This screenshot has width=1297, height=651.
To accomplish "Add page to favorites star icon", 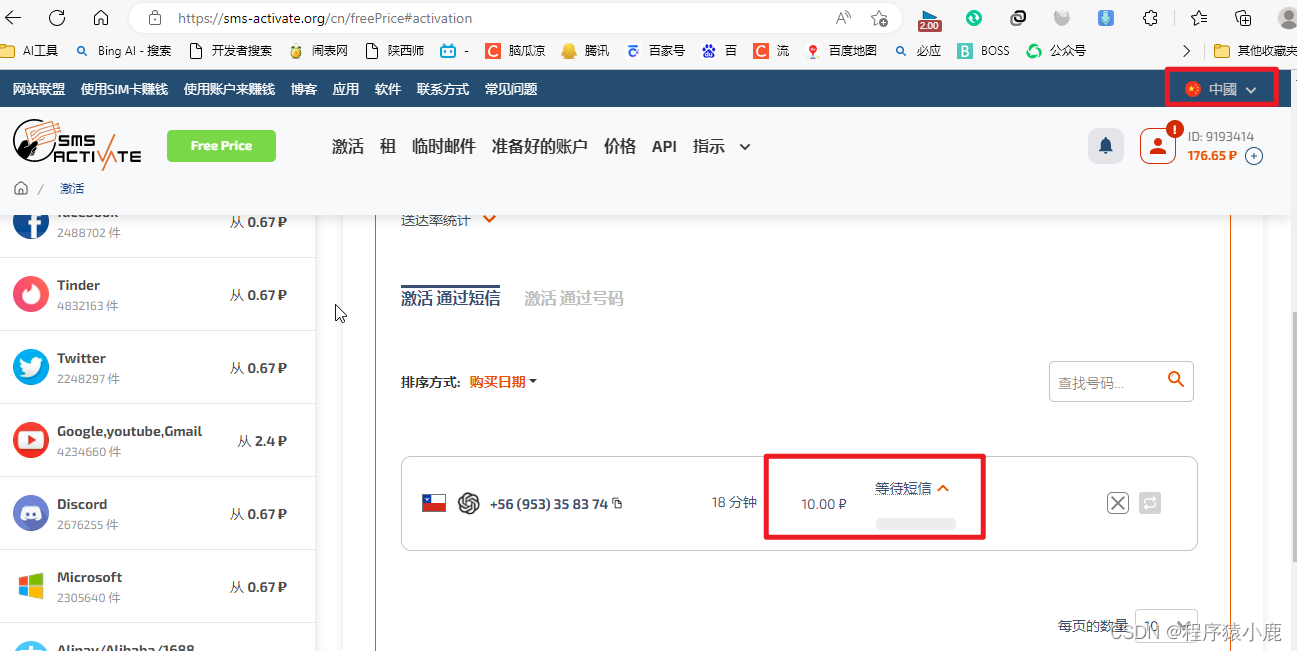I will click(879, 18).
